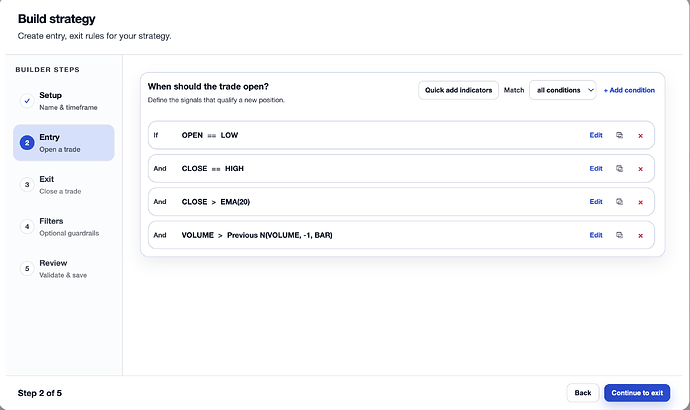Select the Entry step

pos(64,143)
